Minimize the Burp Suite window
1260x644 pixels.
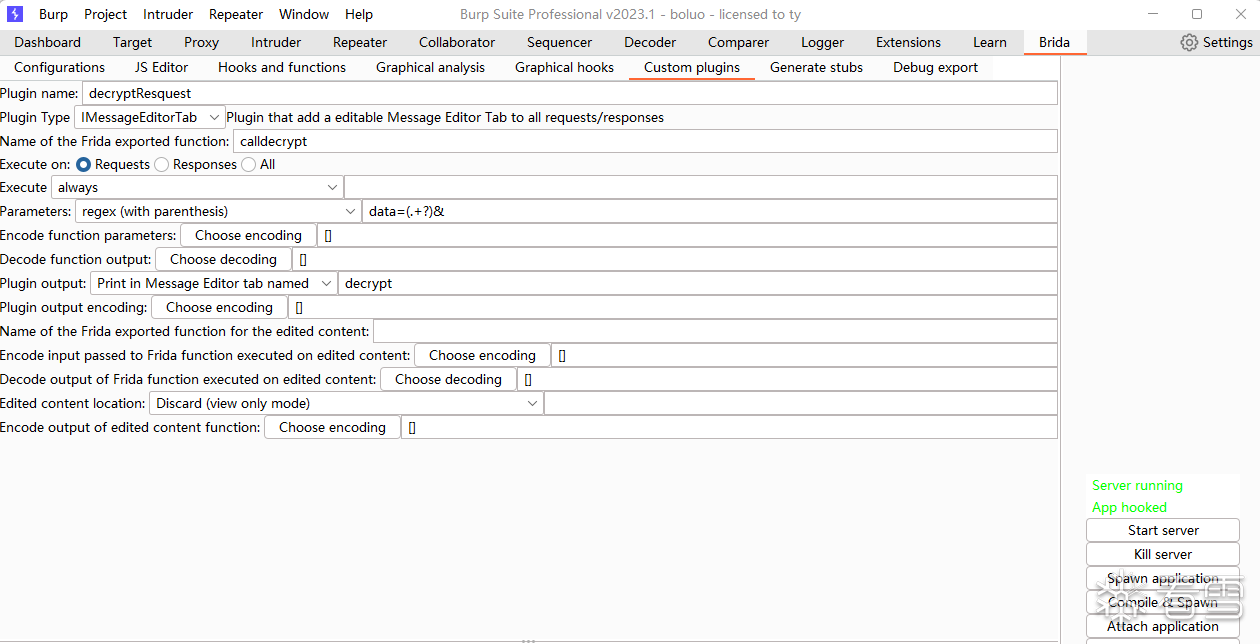1155,14
